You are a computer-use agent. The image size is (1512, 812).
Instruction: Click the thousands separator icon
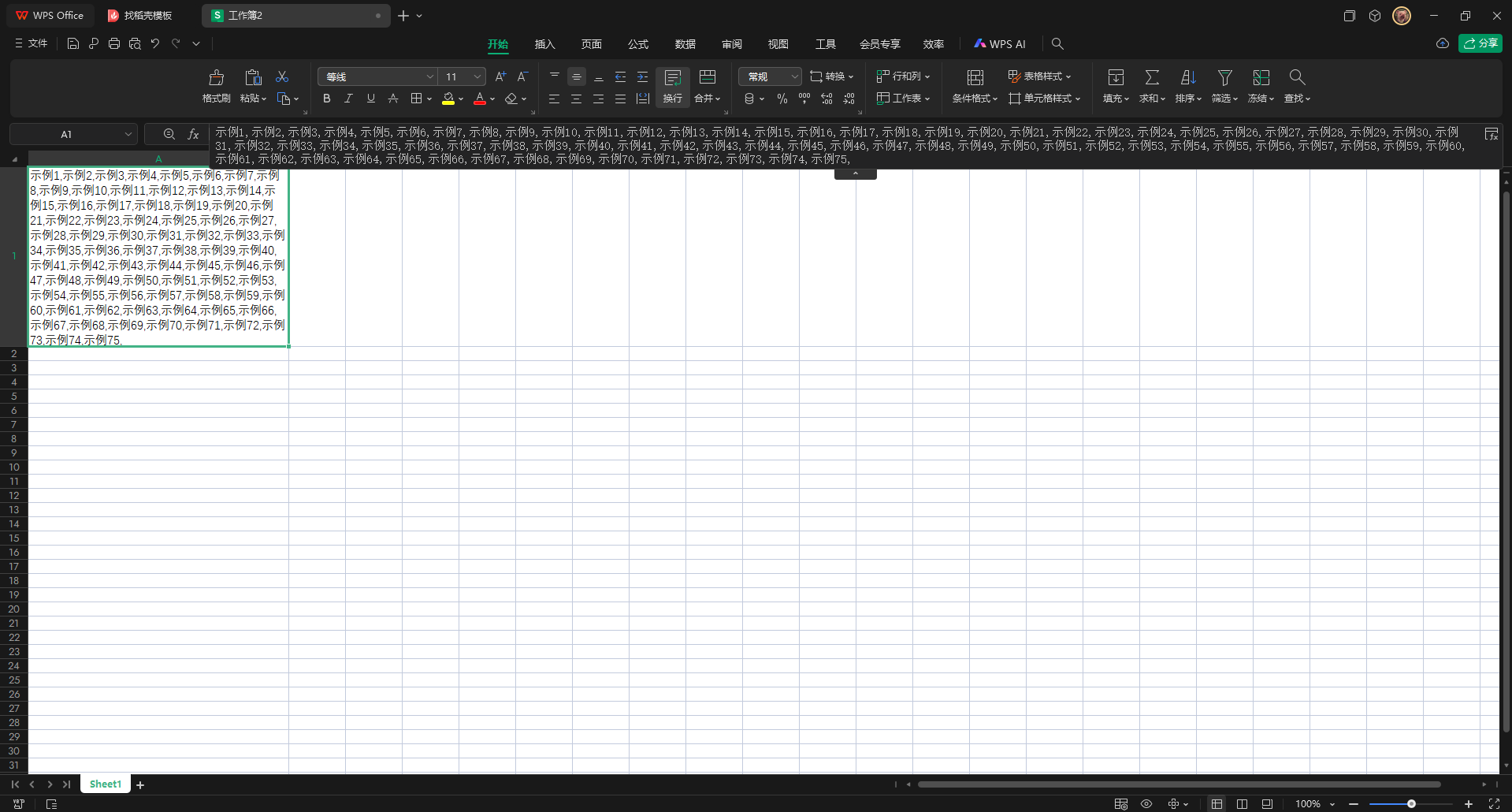804,99
